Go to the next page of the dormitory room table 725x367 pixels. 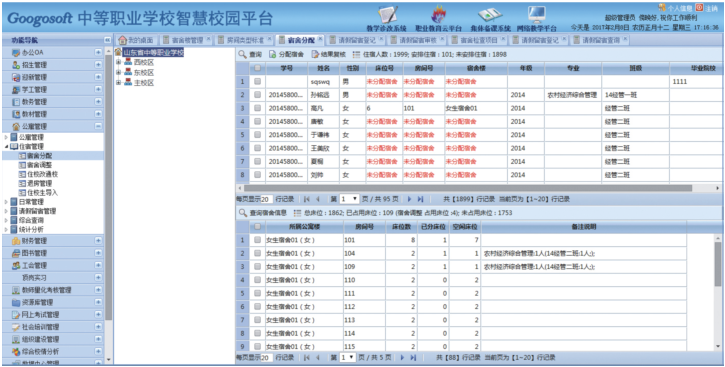pyautogui.click(x=402, y=358)
